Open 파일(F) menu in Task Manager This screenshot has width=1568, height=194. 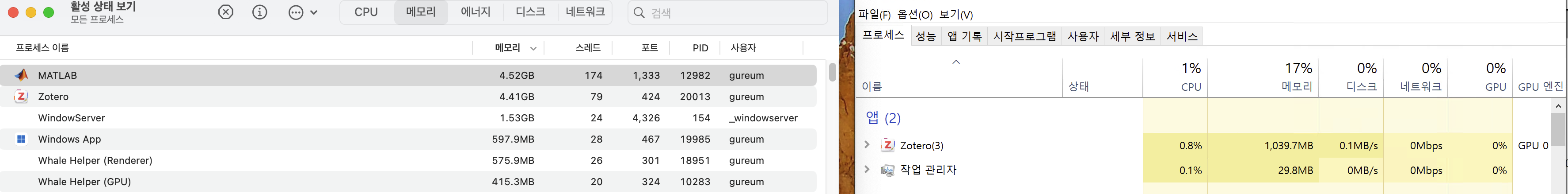point(875,15)
